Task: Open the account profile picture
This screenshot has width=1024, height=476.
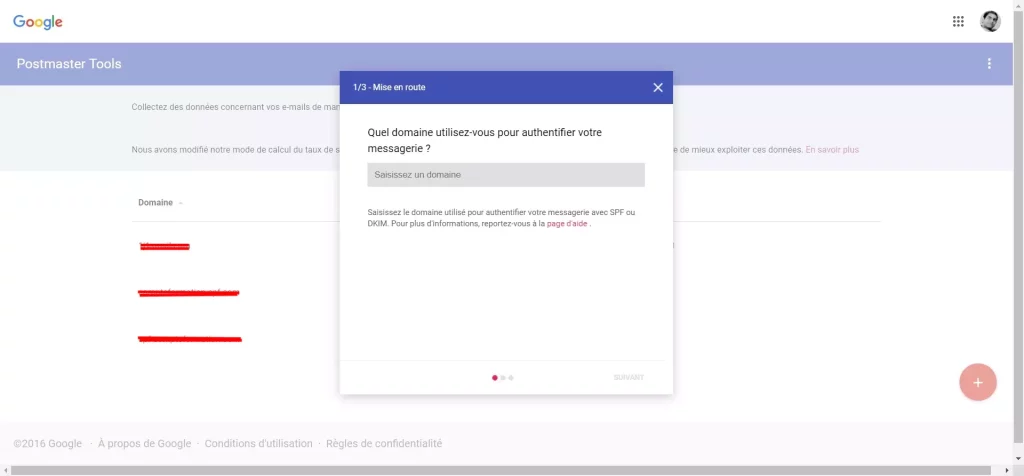Action: coord(990,22)
